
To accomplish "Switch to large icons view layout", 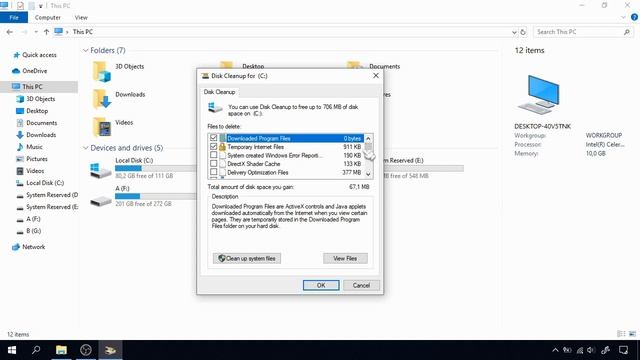I will tap(632, 334).
